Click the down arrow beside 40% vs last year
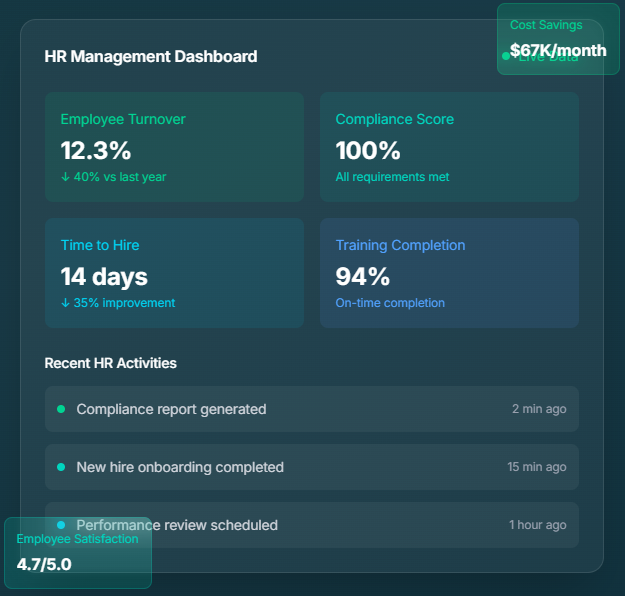 coord(65,177)
